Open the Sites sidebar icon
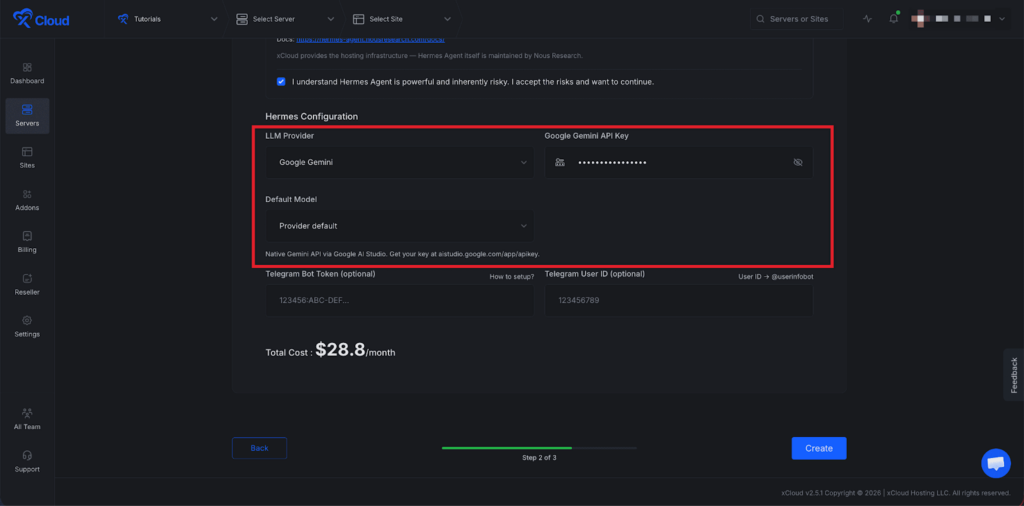This screenshot has height=506, width=1024. point(27,152)
